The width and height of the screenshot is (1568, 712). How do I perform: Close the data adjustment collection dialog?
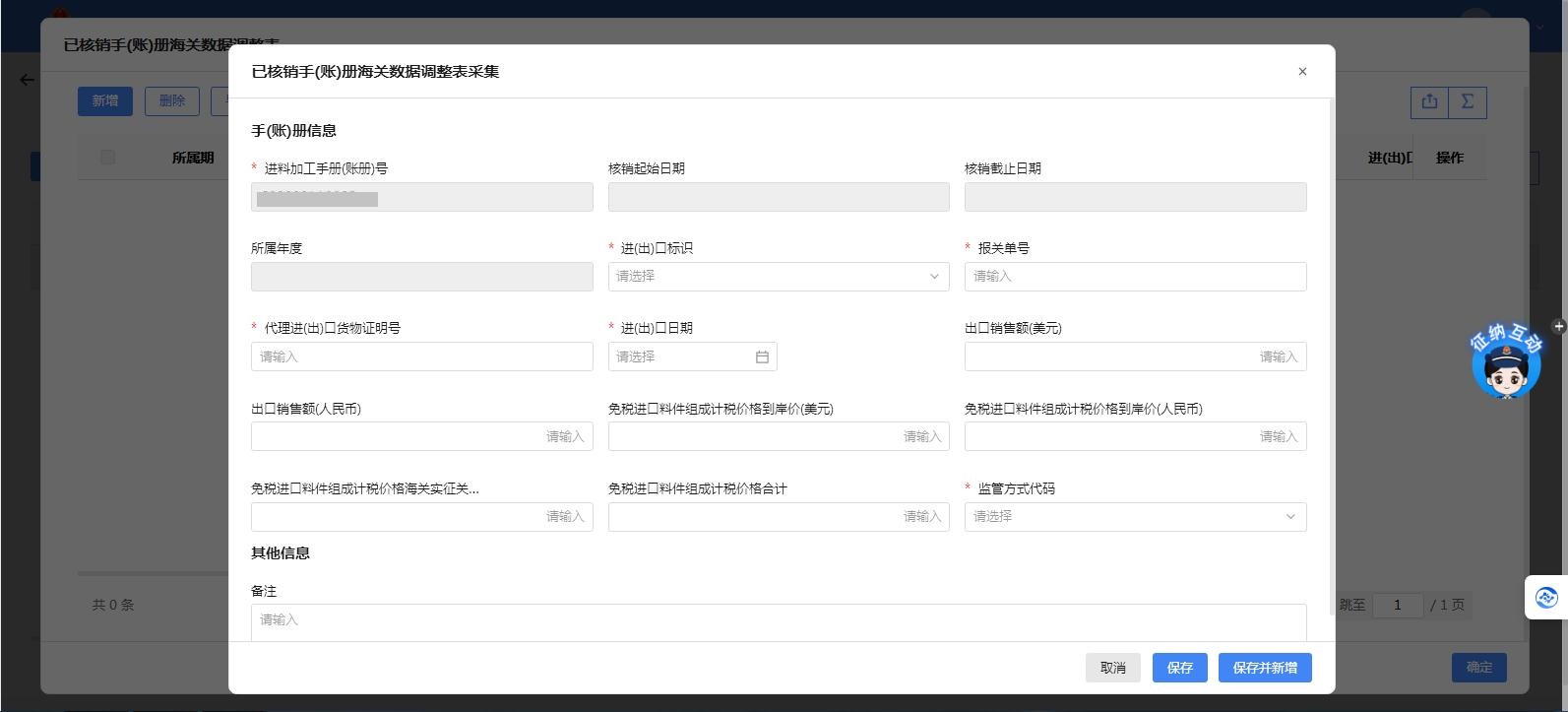[x=1302, y=71]
